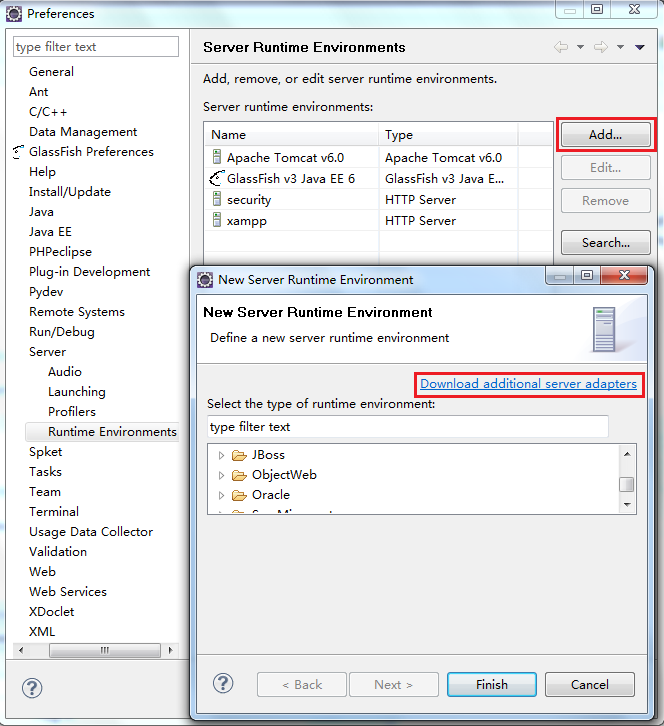
Task: Click the xampp runtime server icon
Action: point(217,220)
